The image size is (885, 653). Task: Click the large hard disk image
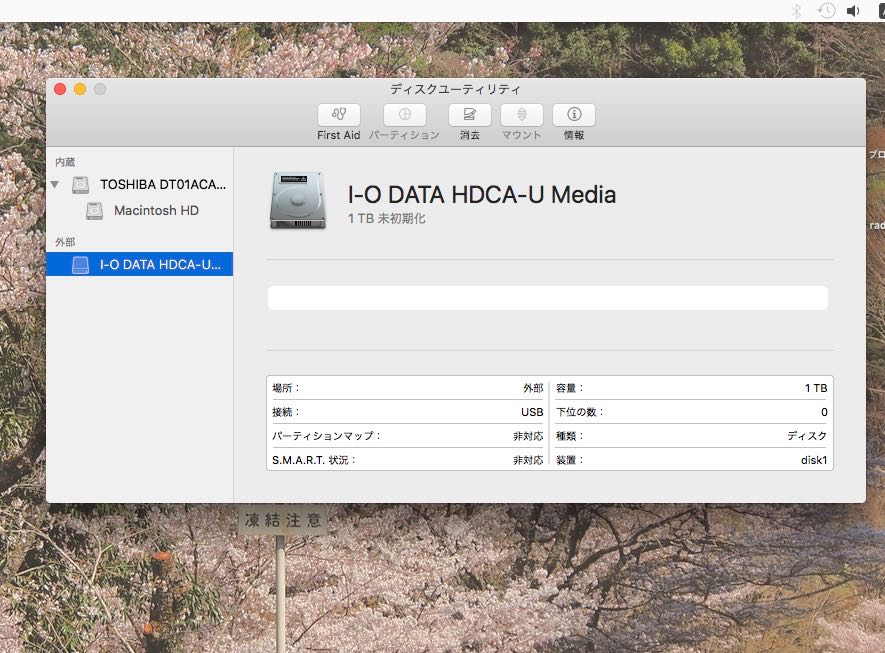pyautogui.click(x=298, y=201)
